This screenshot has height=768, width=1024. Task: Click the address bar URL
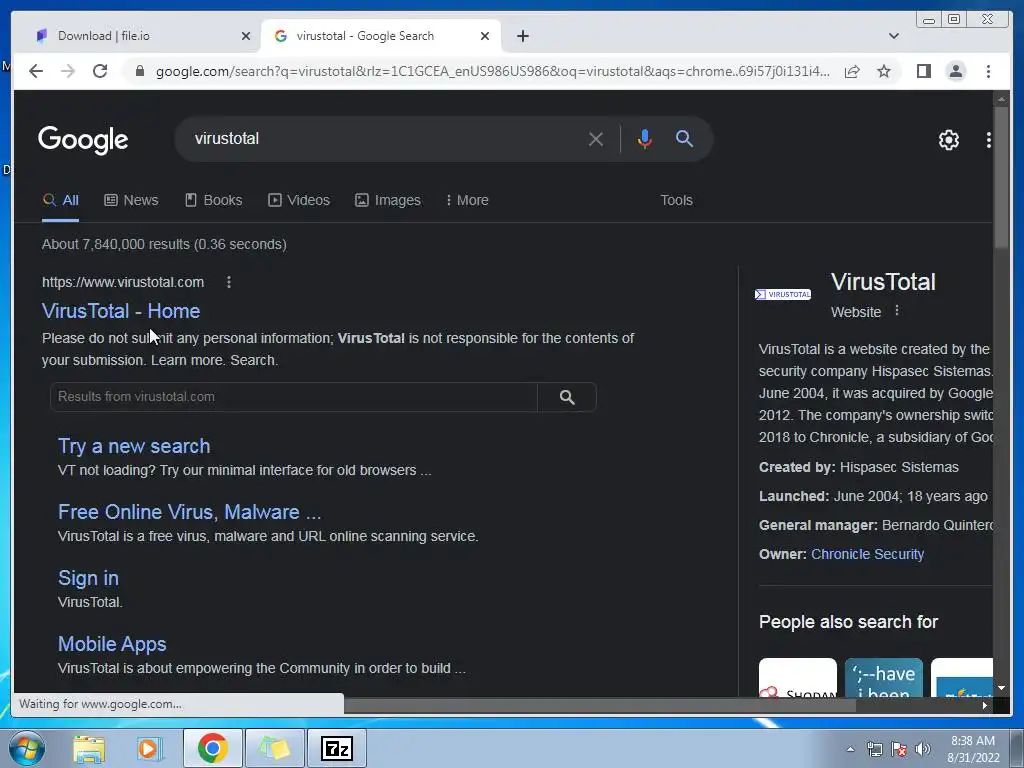[492, 71]
